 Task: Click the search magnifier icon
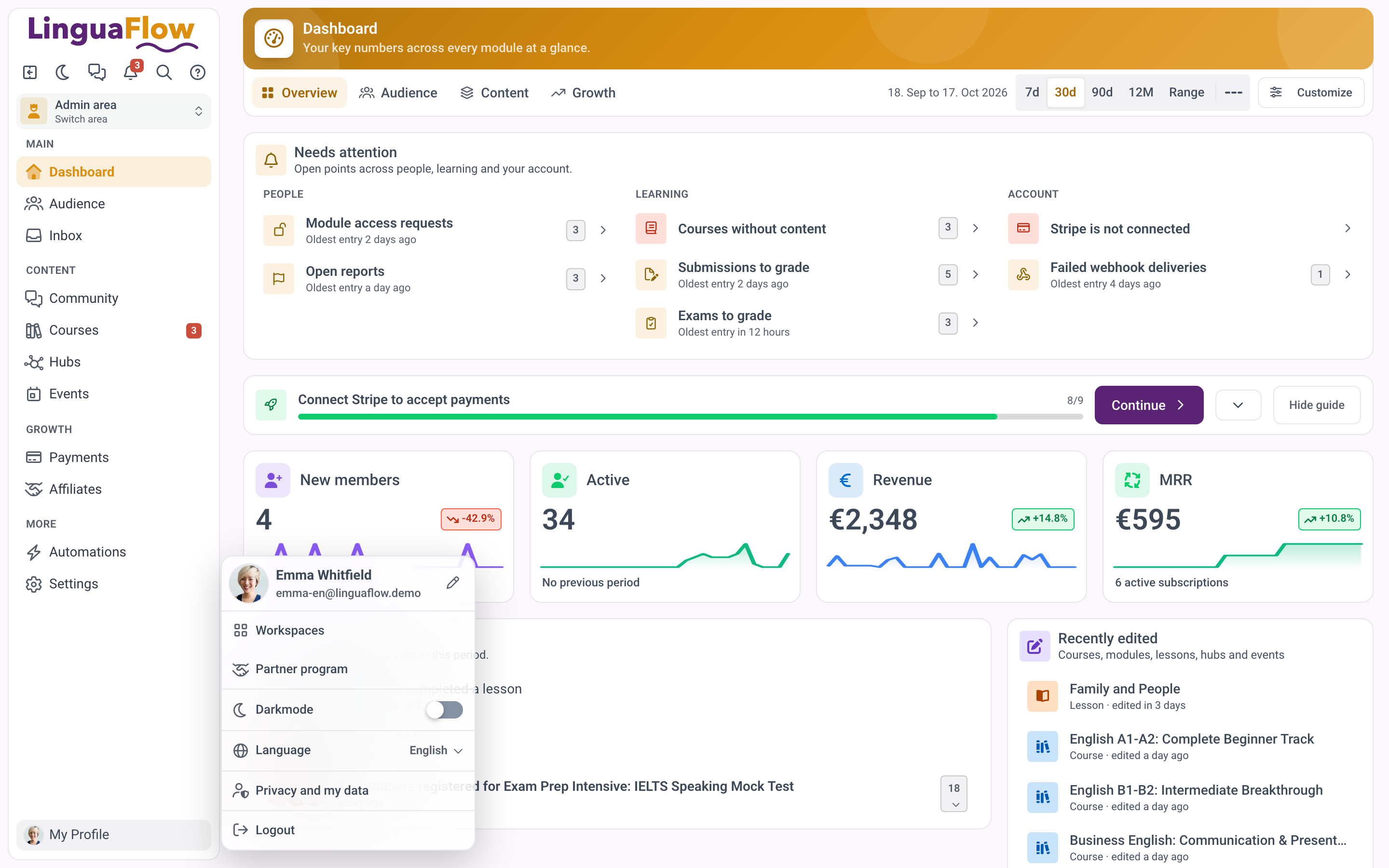tap(164, 72)
